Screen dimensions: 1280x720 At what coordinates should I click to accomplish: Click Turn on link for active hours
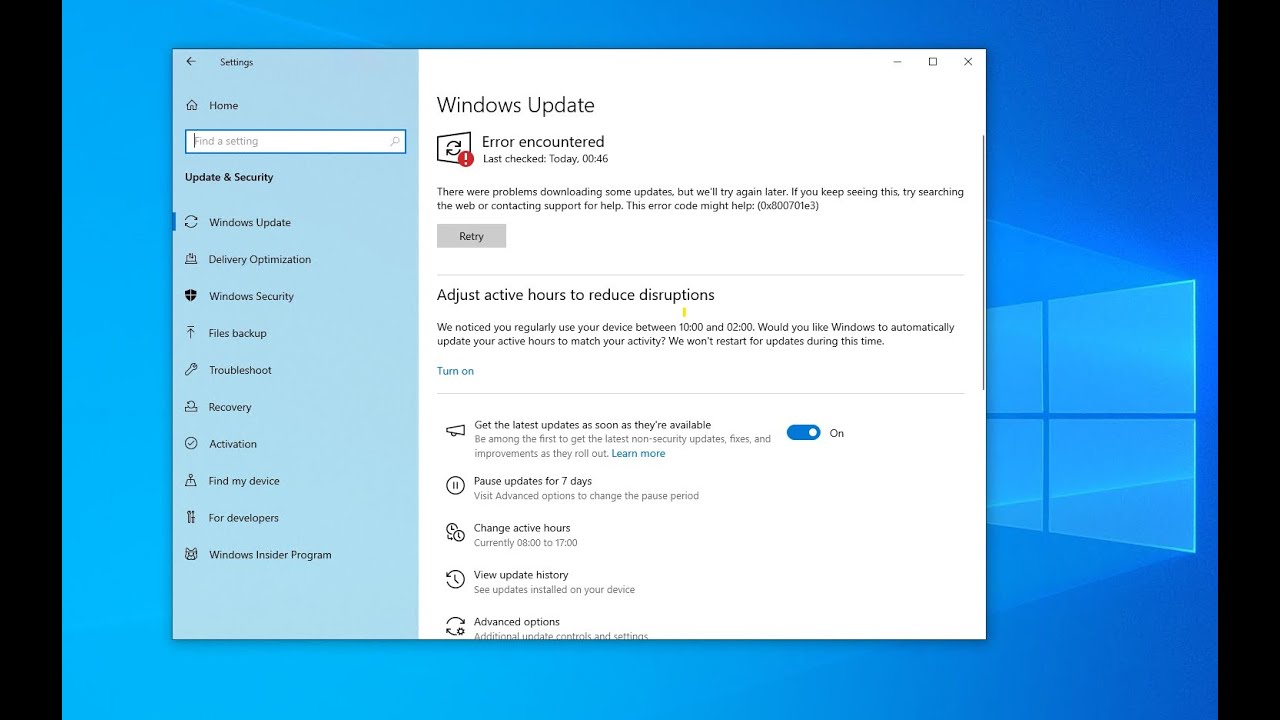[x=455, y=371]
